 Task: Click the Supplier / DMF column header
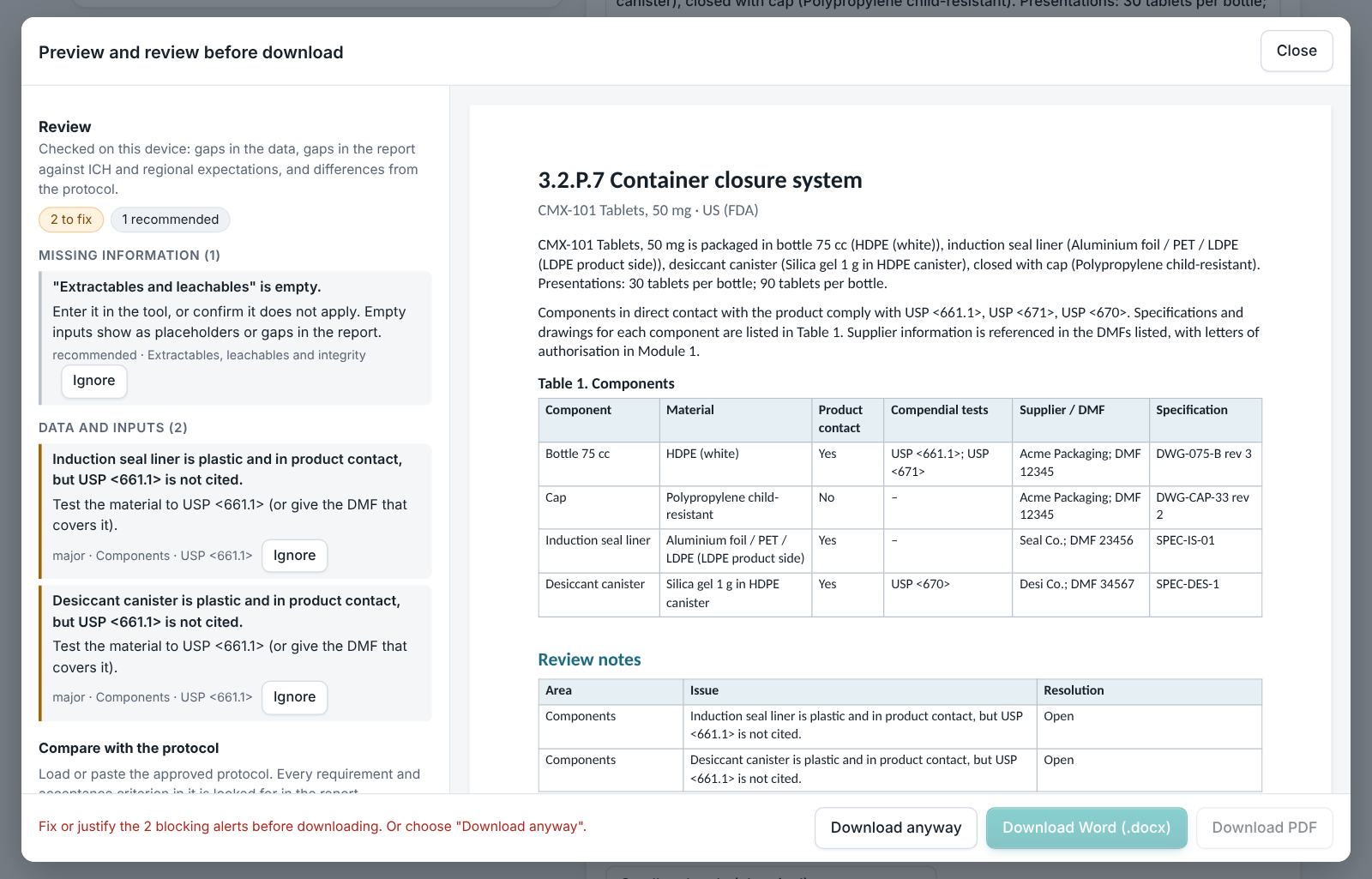[x=1080, y=420]
